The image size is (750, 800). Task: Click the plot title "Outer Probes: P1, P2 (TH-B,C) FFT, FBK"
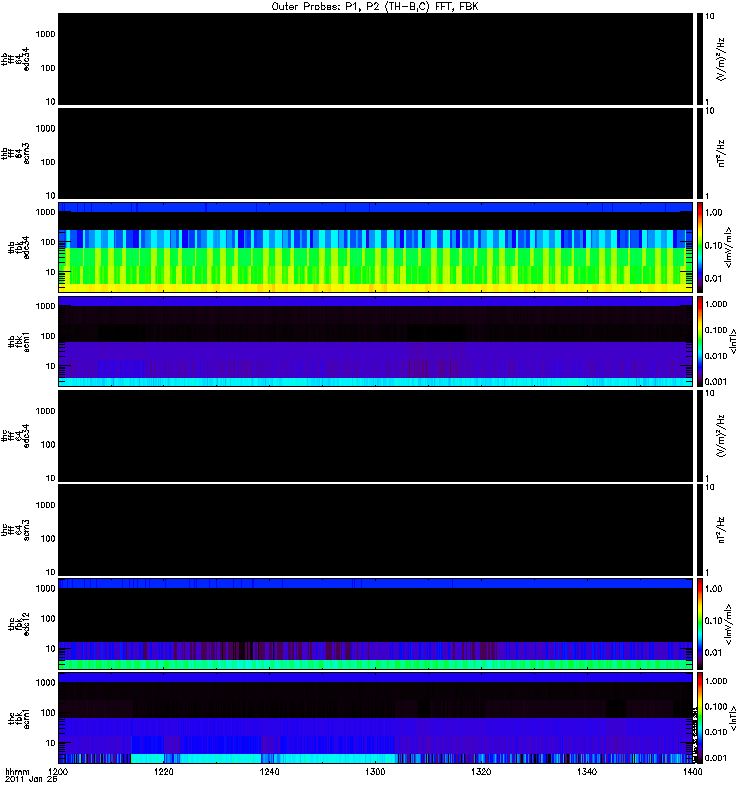[374, 7]
